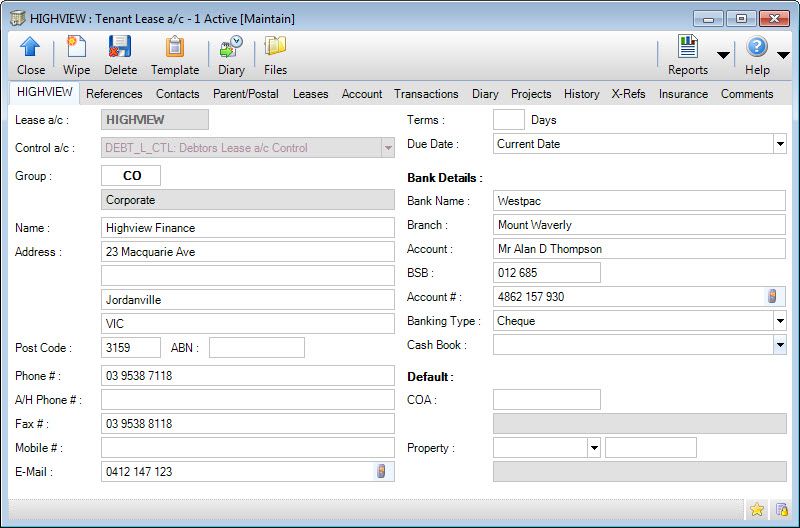Click the Help question mark icon
Viewport: 800px width, 528px height.
pos(757,47)
